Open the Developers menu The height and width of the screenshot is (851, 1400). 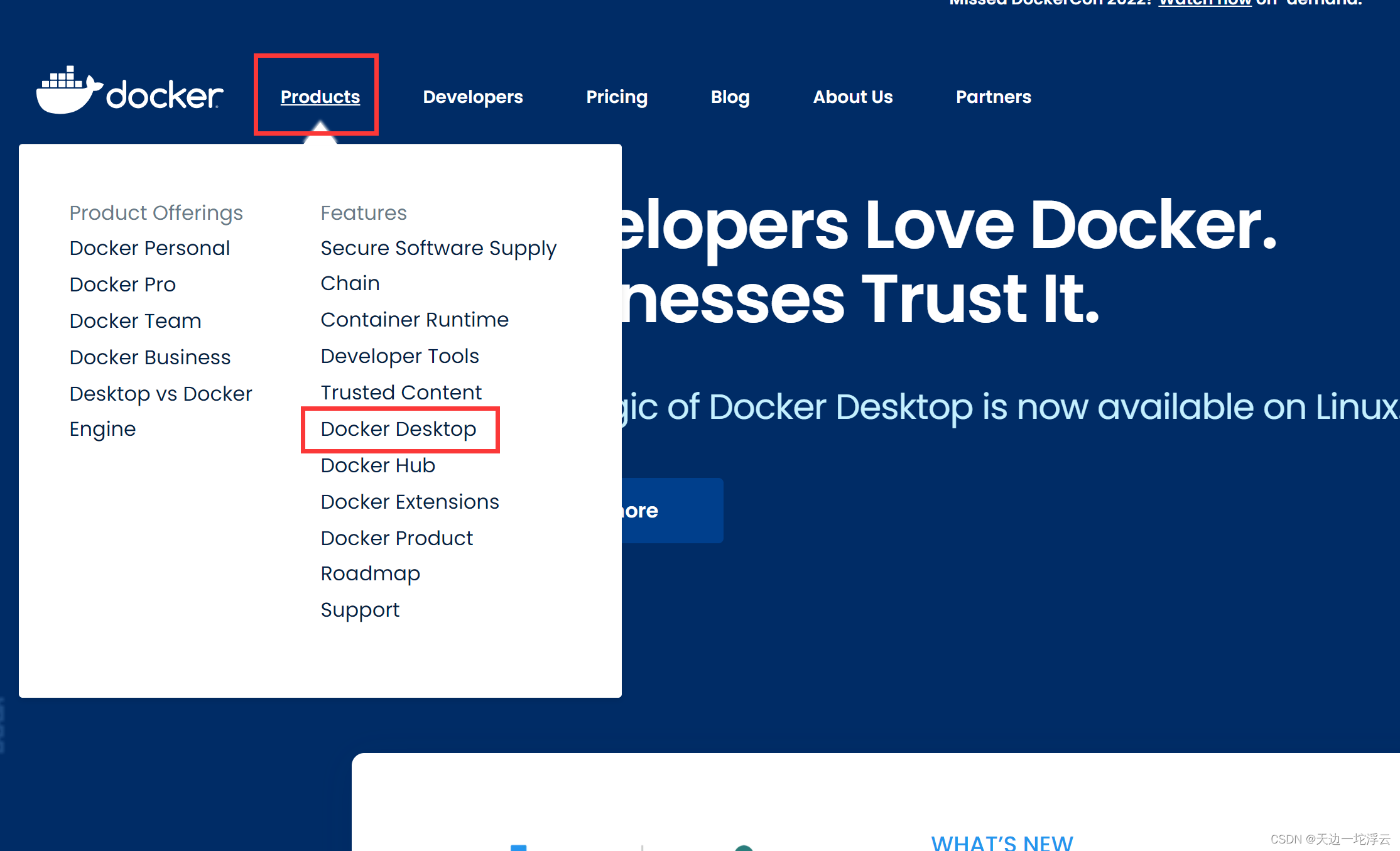[x=472, y=97]
